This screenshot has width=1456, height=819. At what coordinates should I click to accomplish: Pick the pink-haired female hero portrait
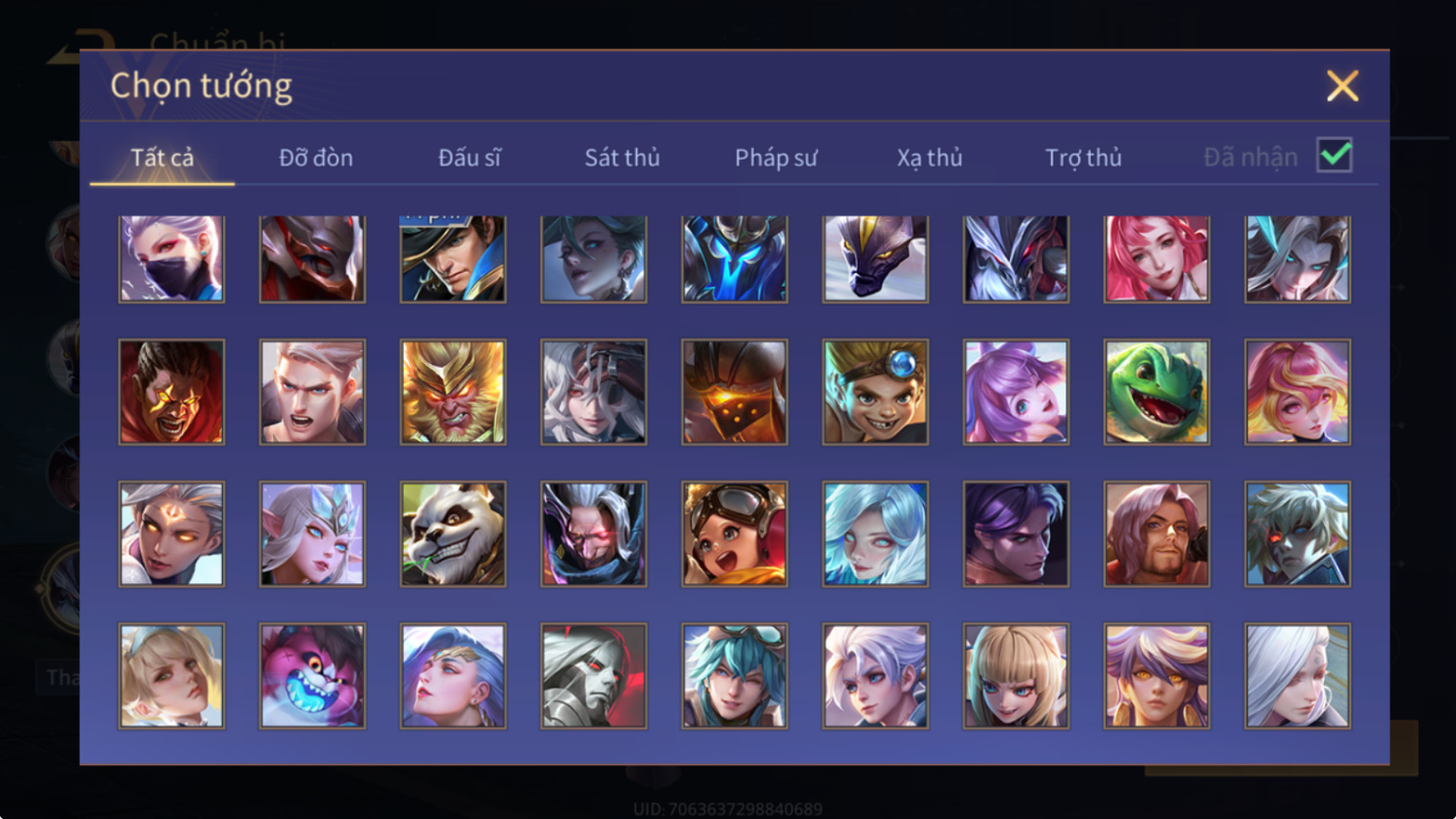(1157, 258)
